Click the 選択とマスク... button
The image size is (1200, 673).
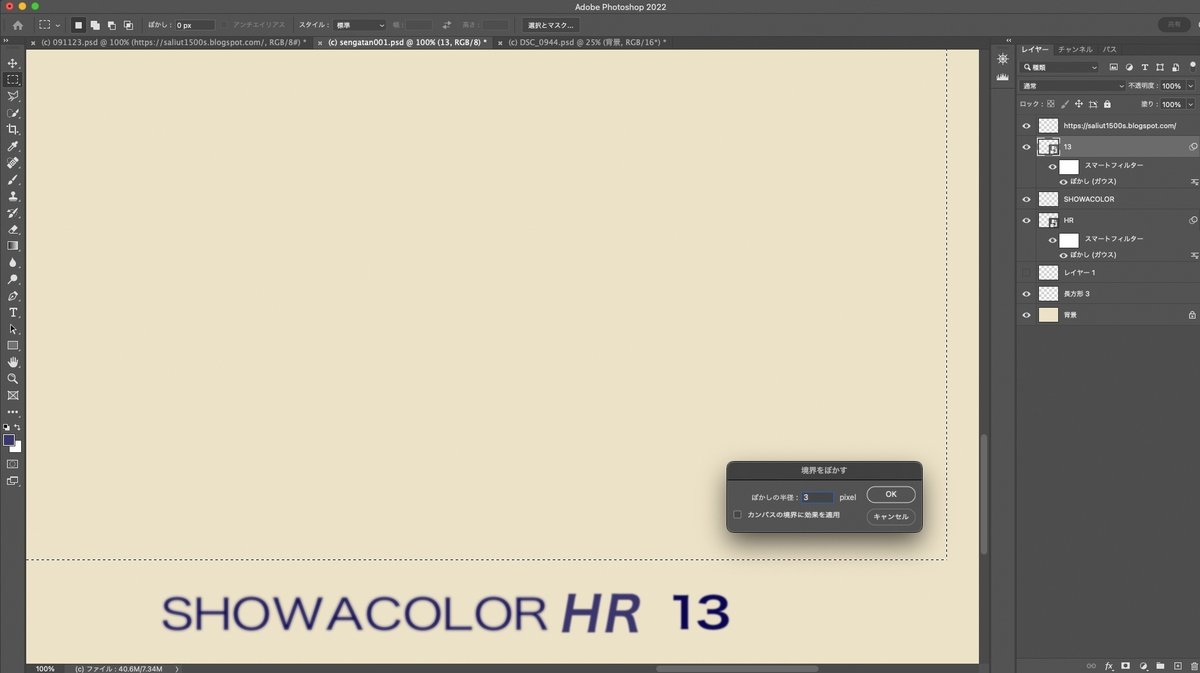coord(551,24)
